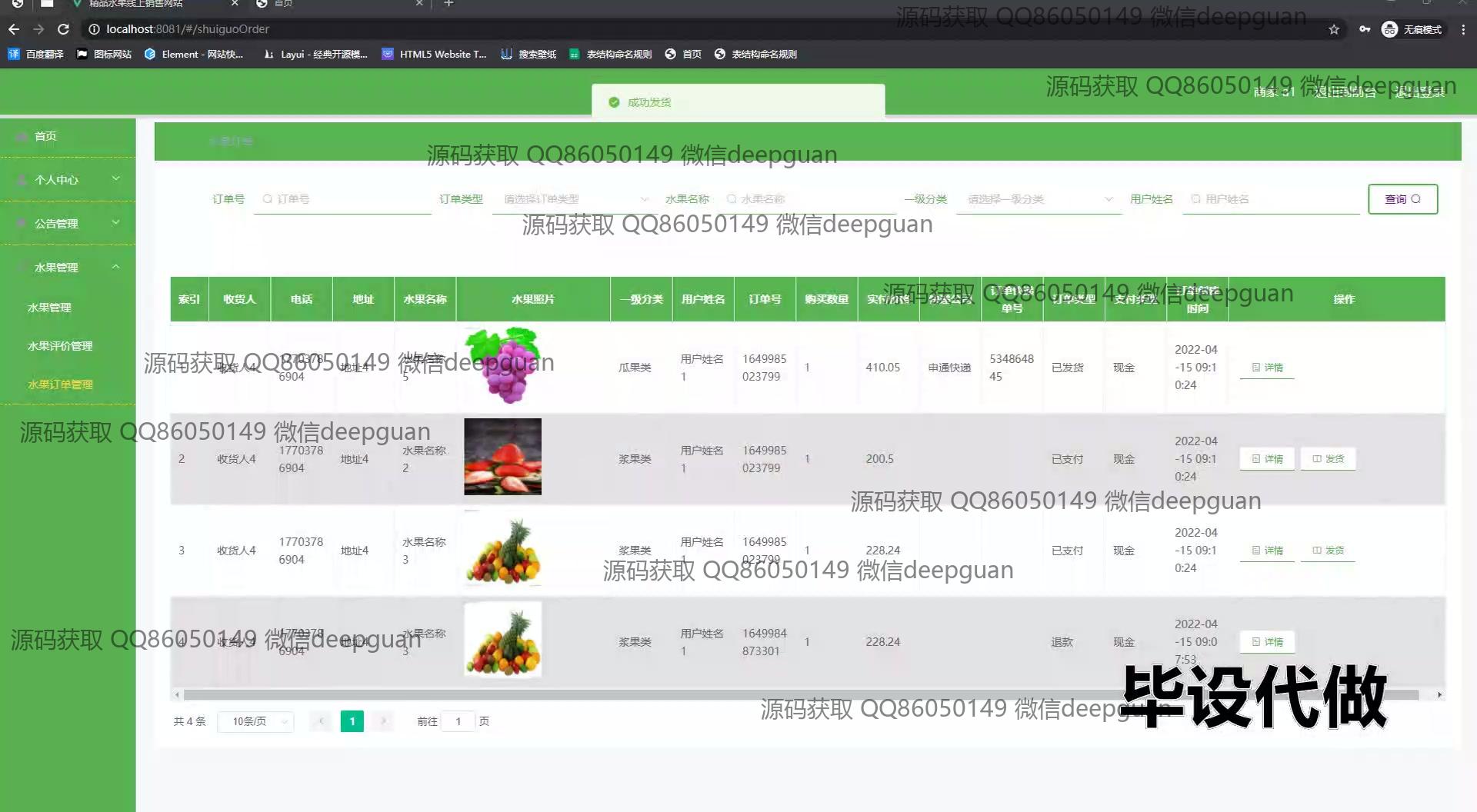Open the Element bookmark
Screen dimensions: 1477x812
pyautogui.click(x=194, y=54)
